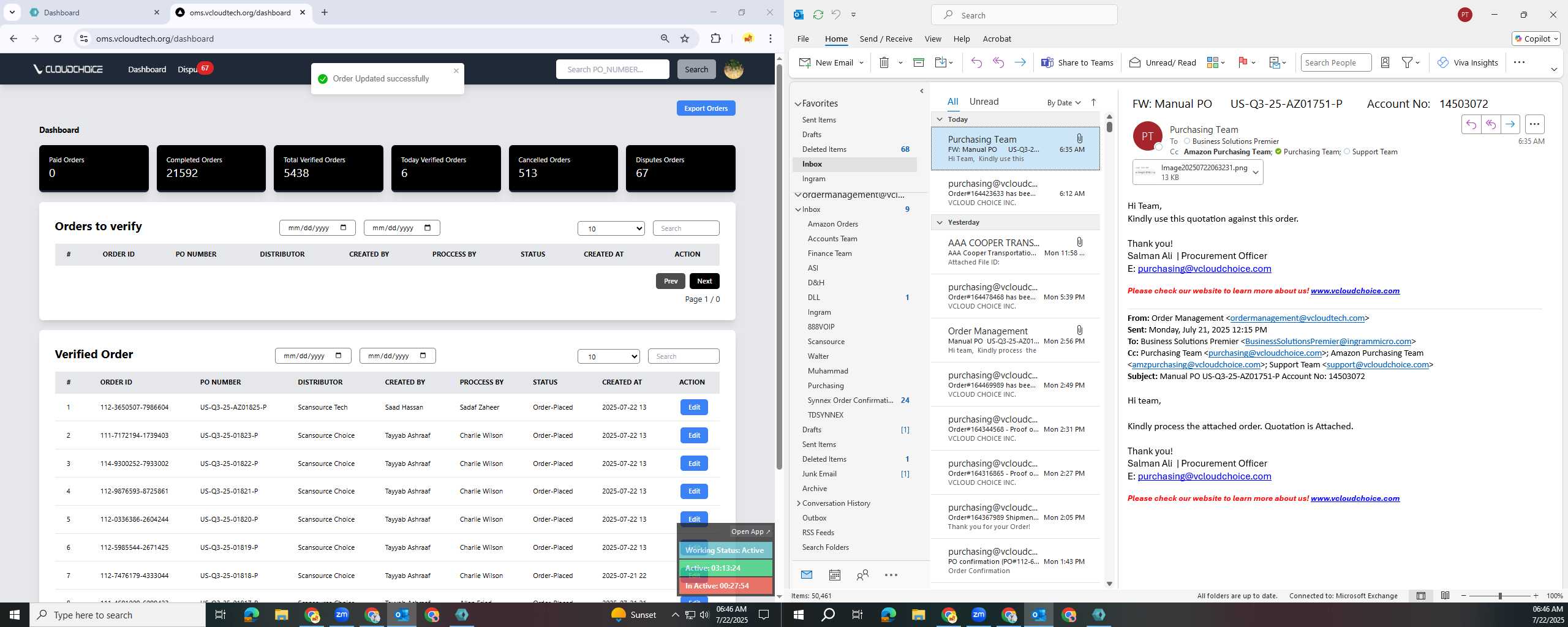Click the Reply All icon in Outlook ribbon
1568x627 pixels.
pyautogui.click(x=998, y=62)
